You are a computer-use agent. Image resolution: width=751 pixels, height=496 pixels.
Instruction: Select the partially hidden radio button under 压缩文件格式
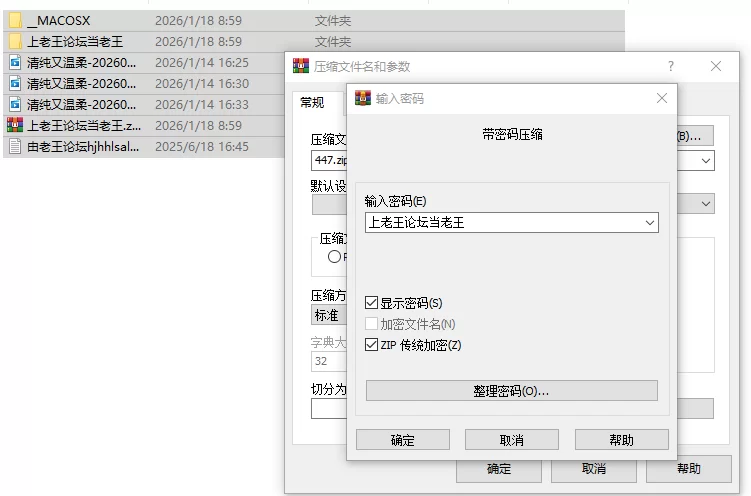click(334, 257)
